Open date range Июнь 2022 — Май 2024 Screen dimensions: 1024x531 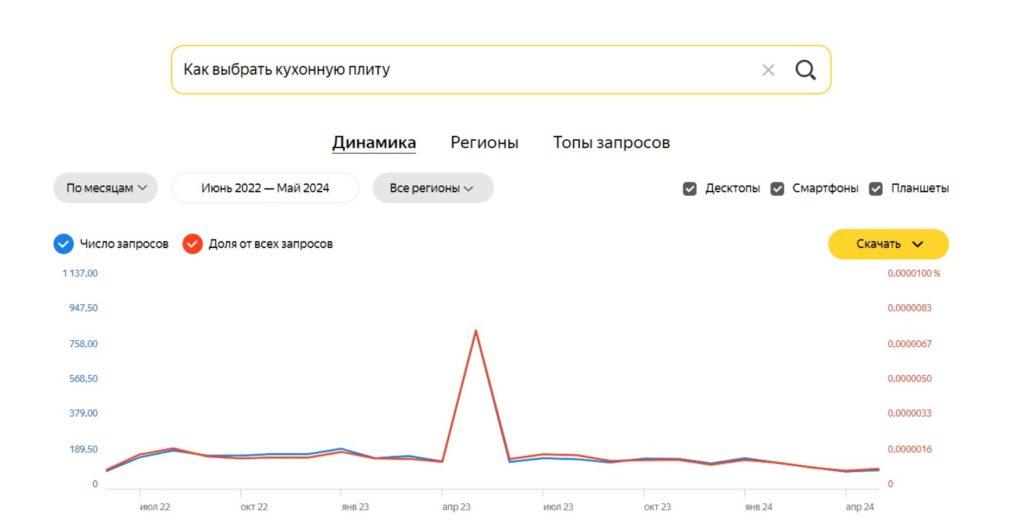[265, 188]
